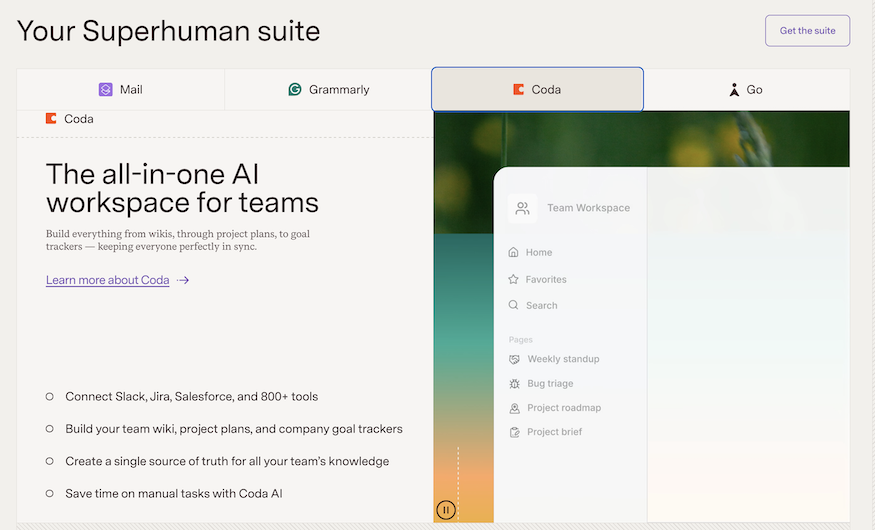This screenshot has width=875, height=530.
Task: Click the Your Superhuman suite heading
Action: pos(169,31)
